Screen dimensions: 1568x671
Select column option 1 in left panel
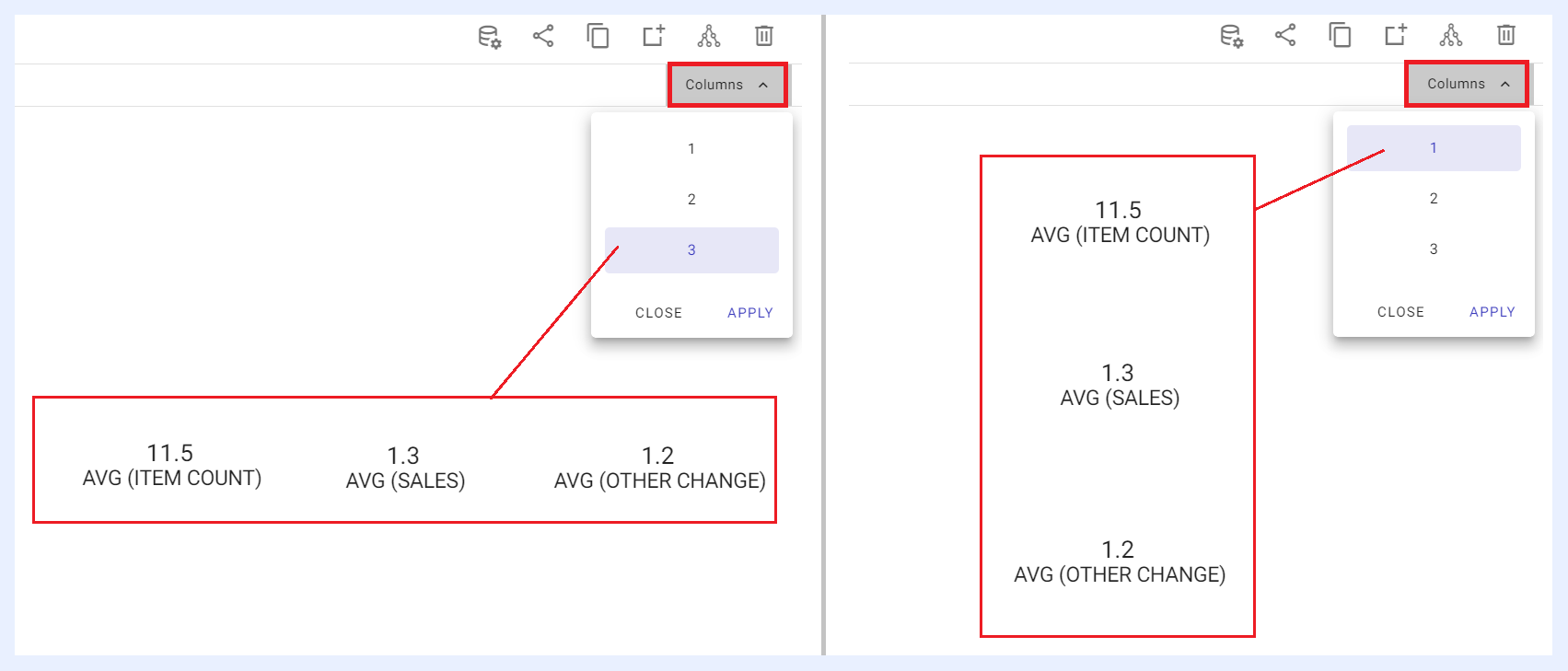tap(691, 149)
